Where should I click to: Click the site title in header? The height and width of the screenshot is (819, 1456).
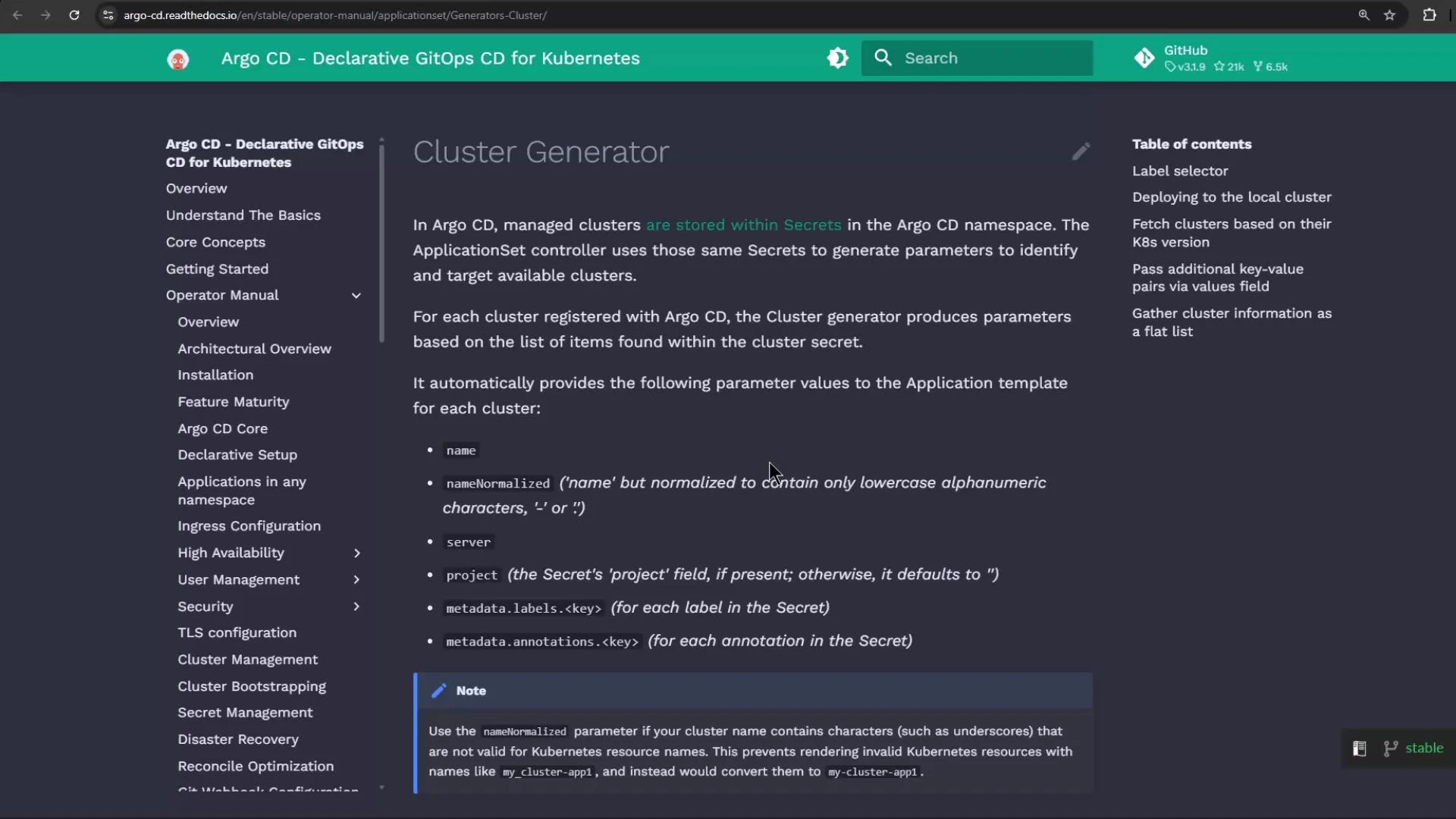pyautogui.click(x=430, y=58)
